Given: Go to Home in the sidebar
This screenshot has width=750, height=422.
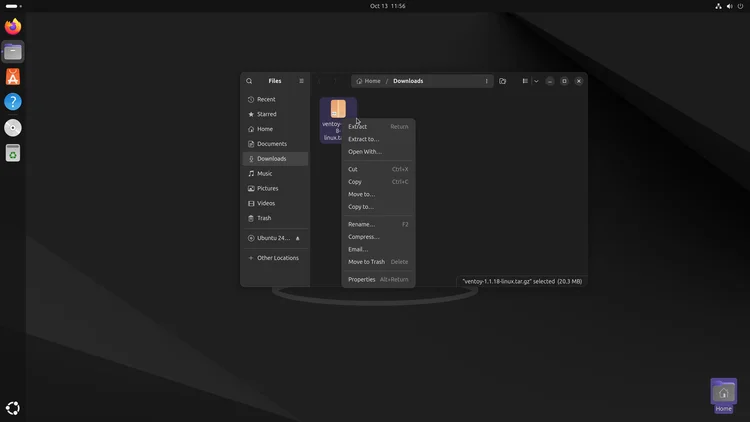Looking at the screenshot, I should point(275,129).
